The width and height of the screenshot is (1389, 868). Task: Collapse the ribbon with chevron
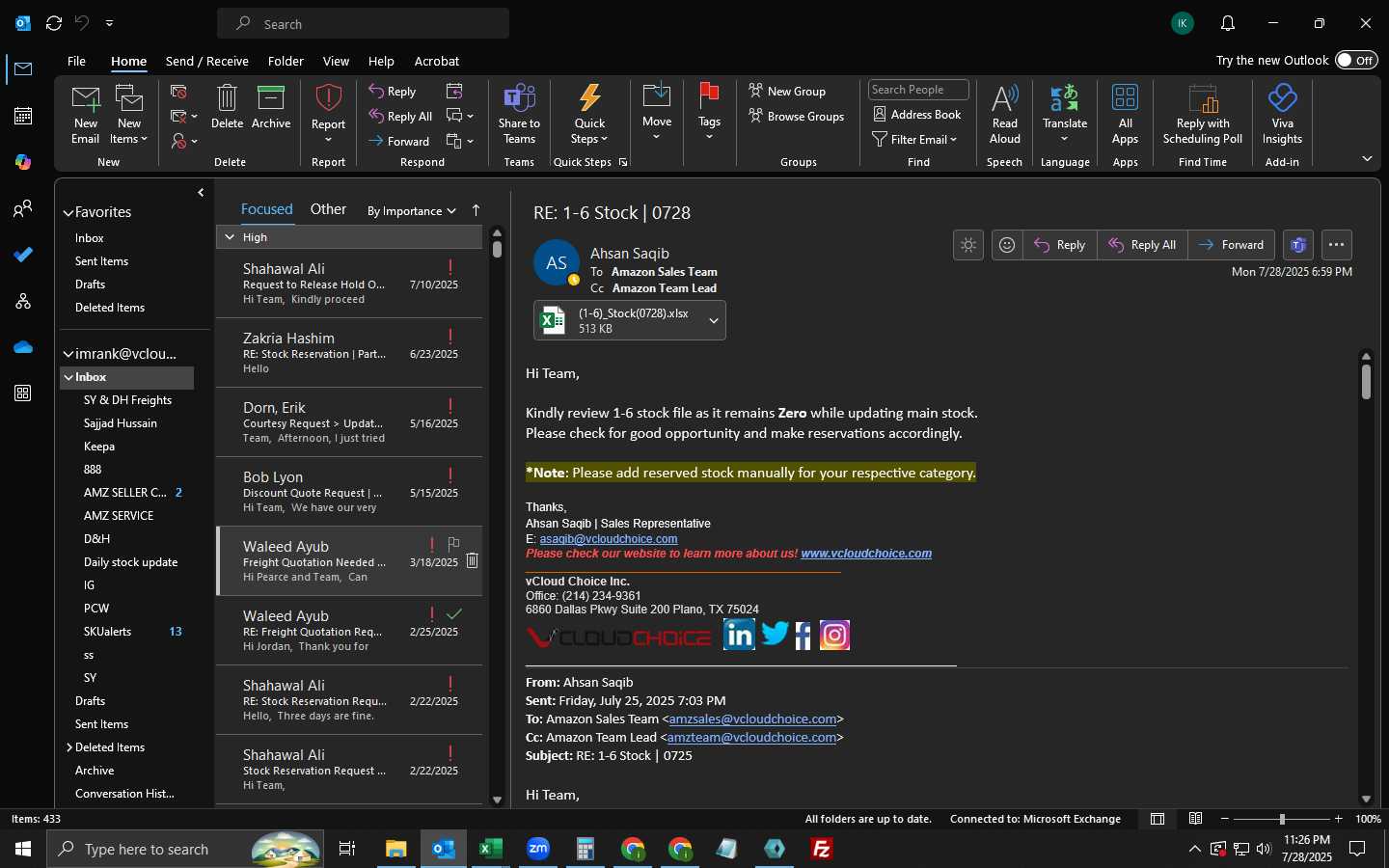click(x=1367, y=158)
